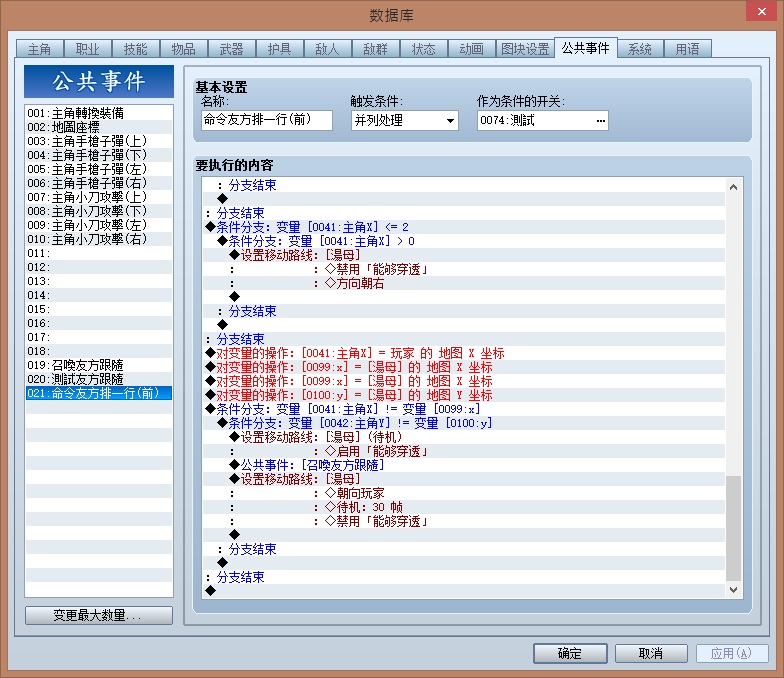Select variable operation [0100:y] = [湯母] 的 地图 Y 坐标
The height and width of the screenshot is (678, 784).
click(x=464, y=395)
